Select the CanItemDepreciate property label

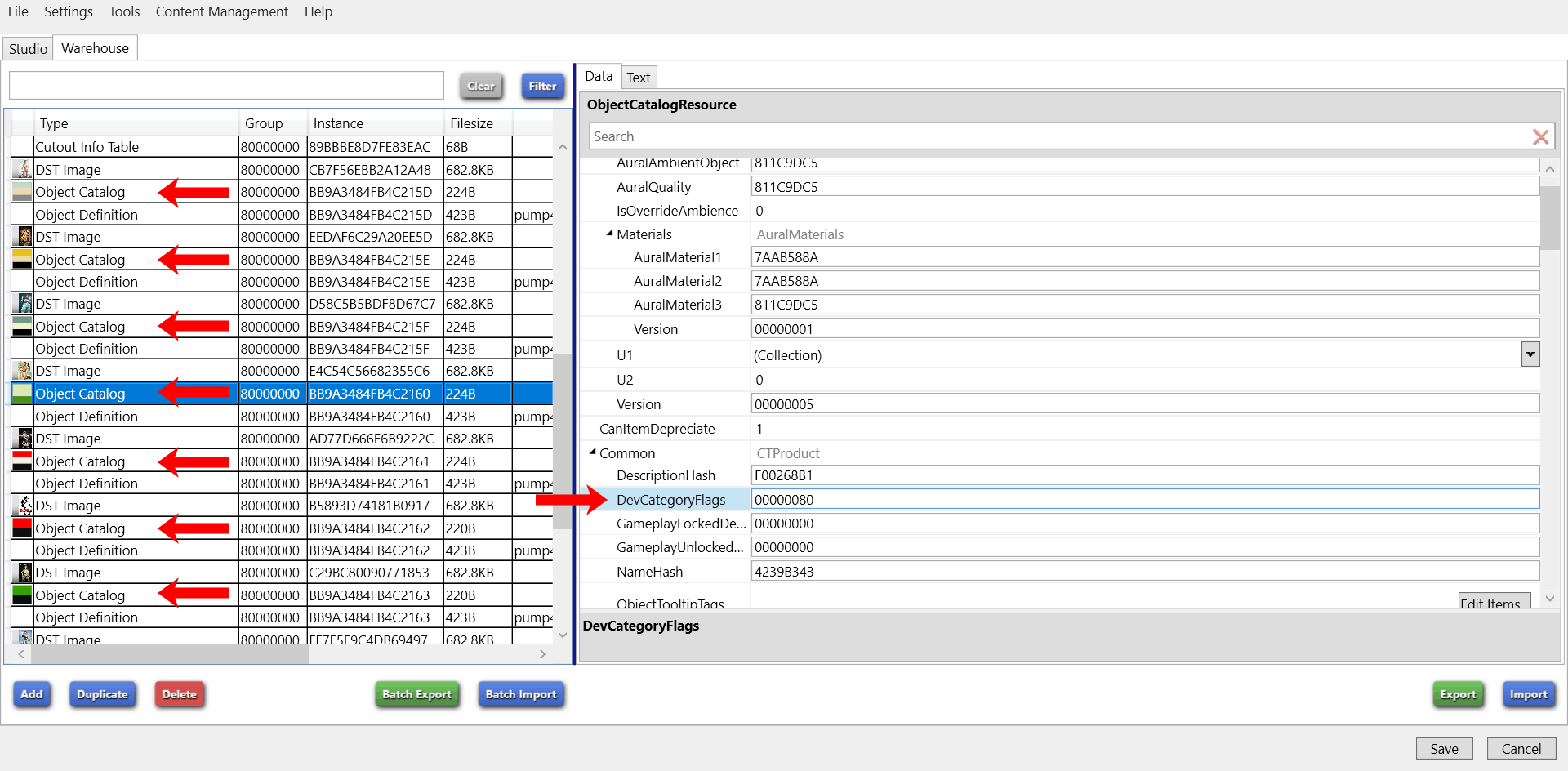(657, 428)
